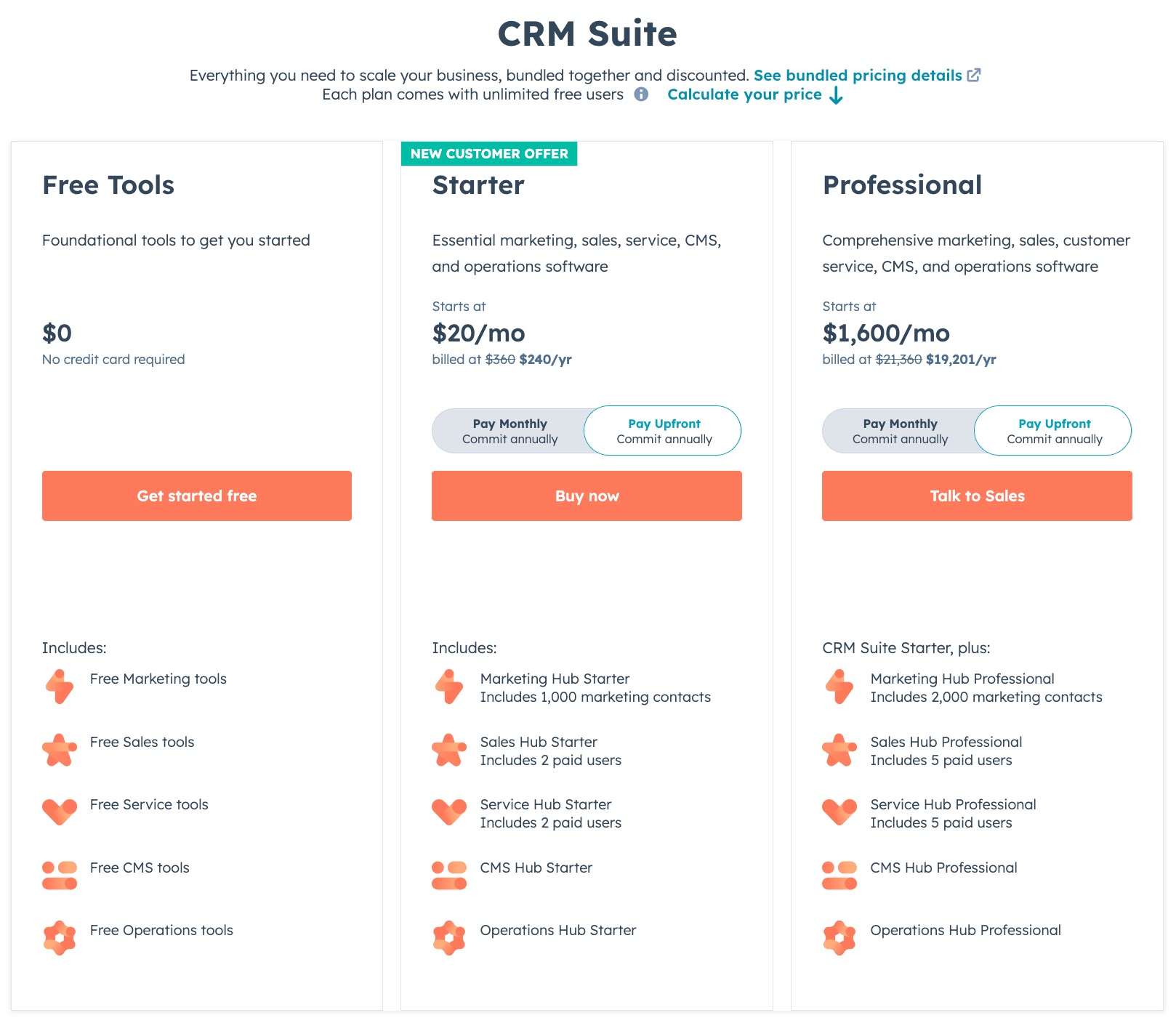Switch Professional plan to Pay Monthly
The width and height of the screenshot is (1176, 1023).
[x=900, y=431]
